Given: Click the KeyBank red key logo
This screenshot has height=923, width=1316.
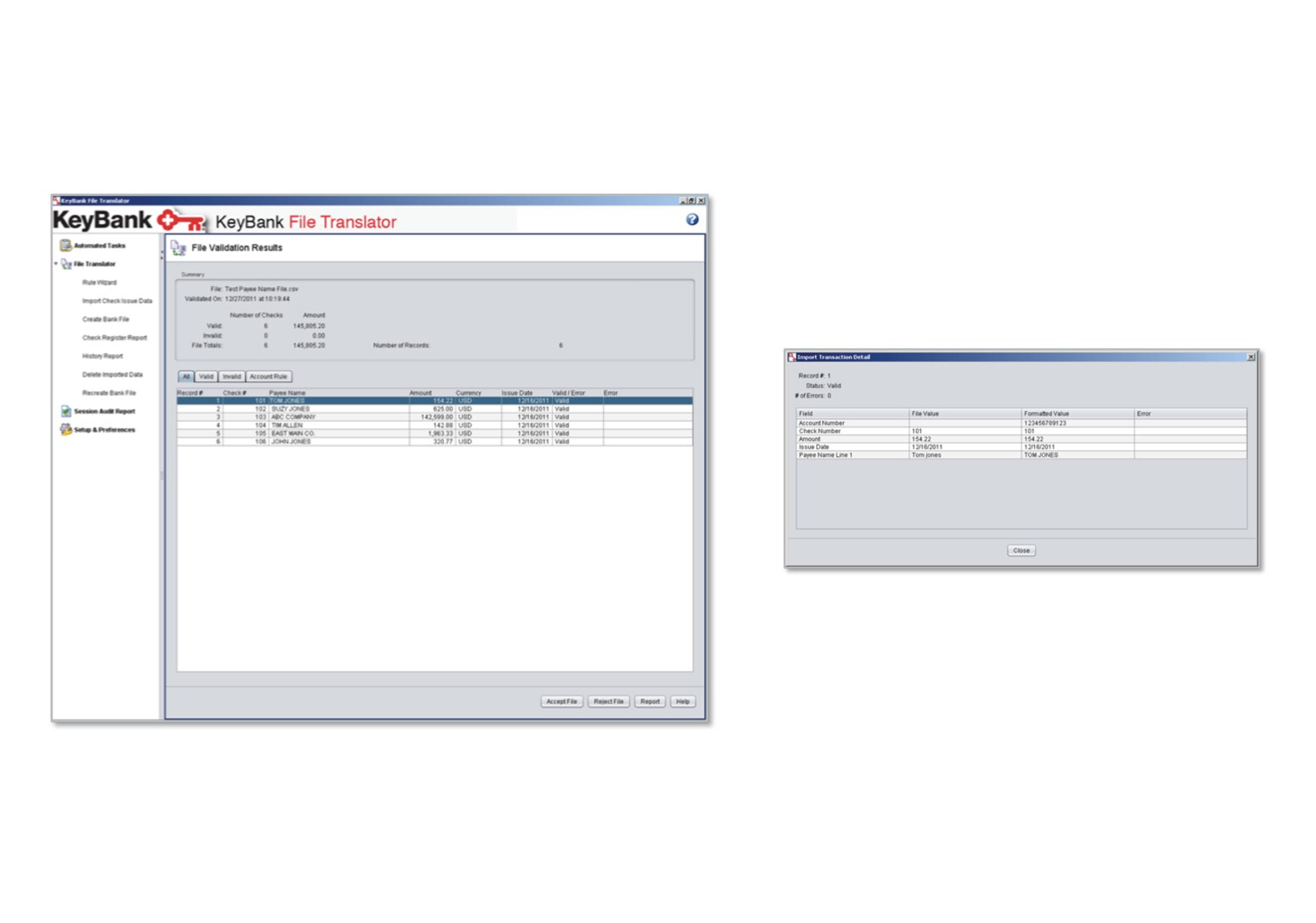Looking at the screenshot, I should pyautogui.click(x=182, y=221).
